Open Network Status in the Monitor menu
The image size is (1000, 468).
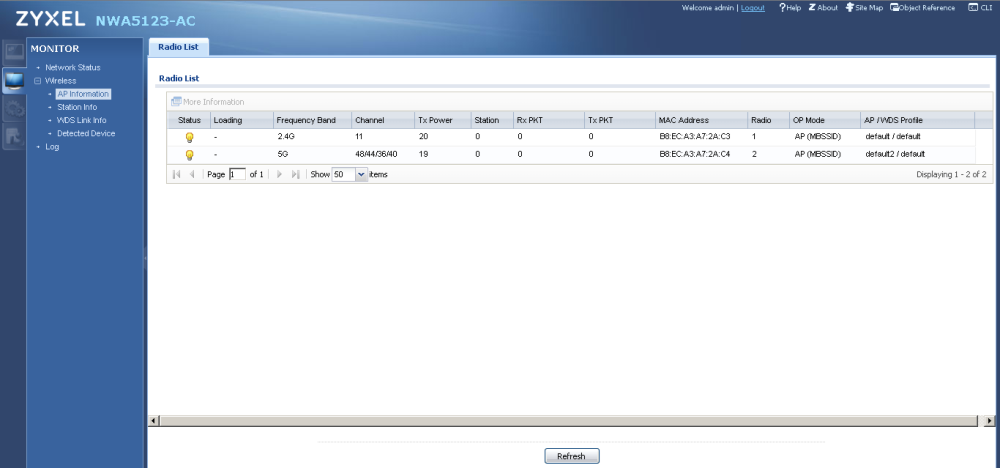(x=73, y=67)
